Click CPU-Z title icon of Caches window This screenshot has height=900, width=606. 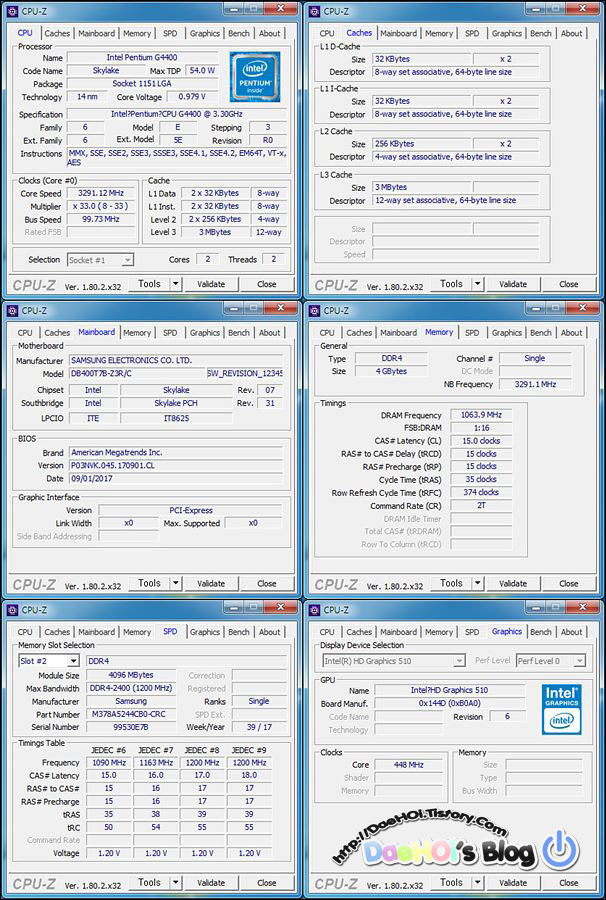tap(314, 11)
